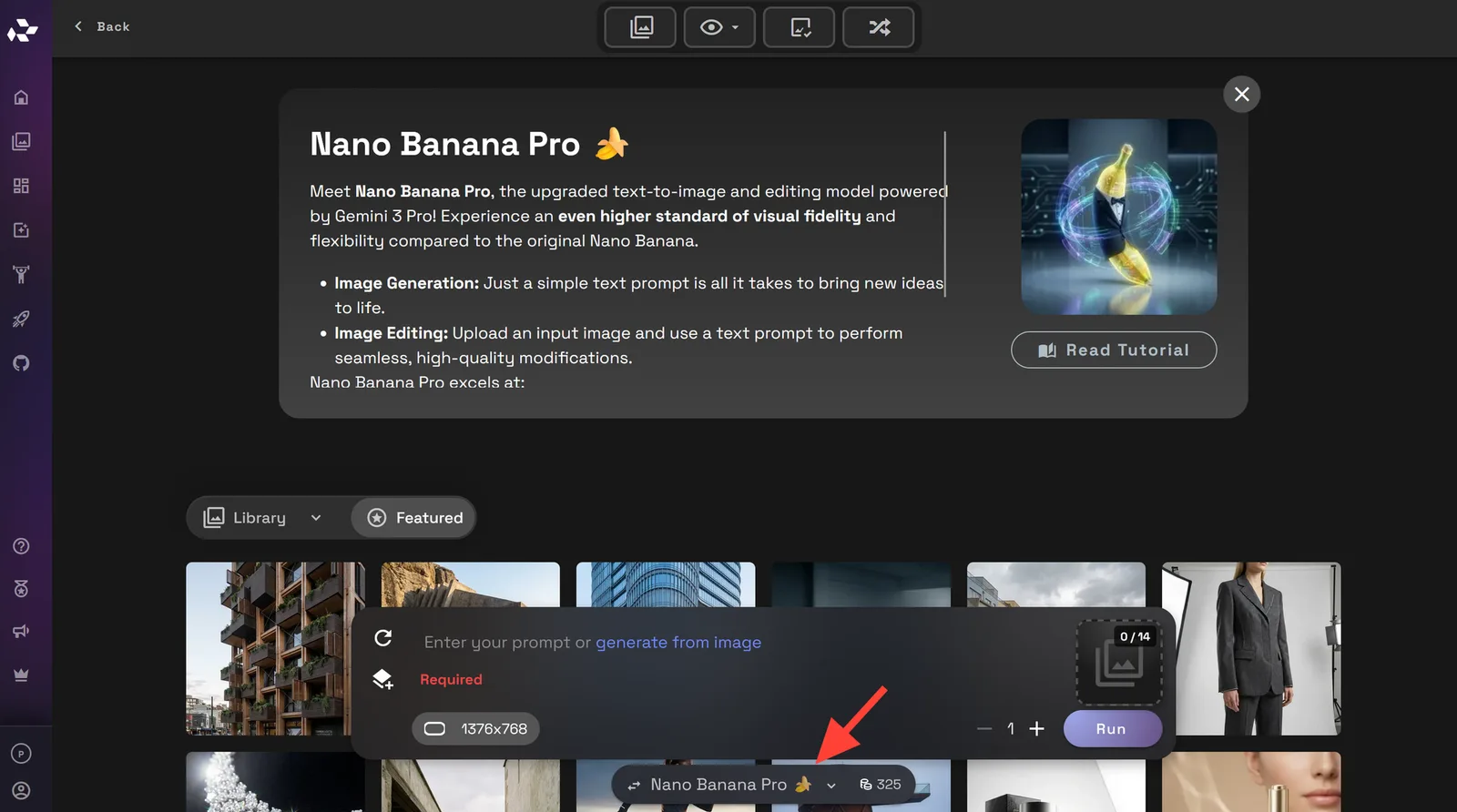Click the Image Generation bullet text
This screenshot has width=1457, height=812.
638,295
